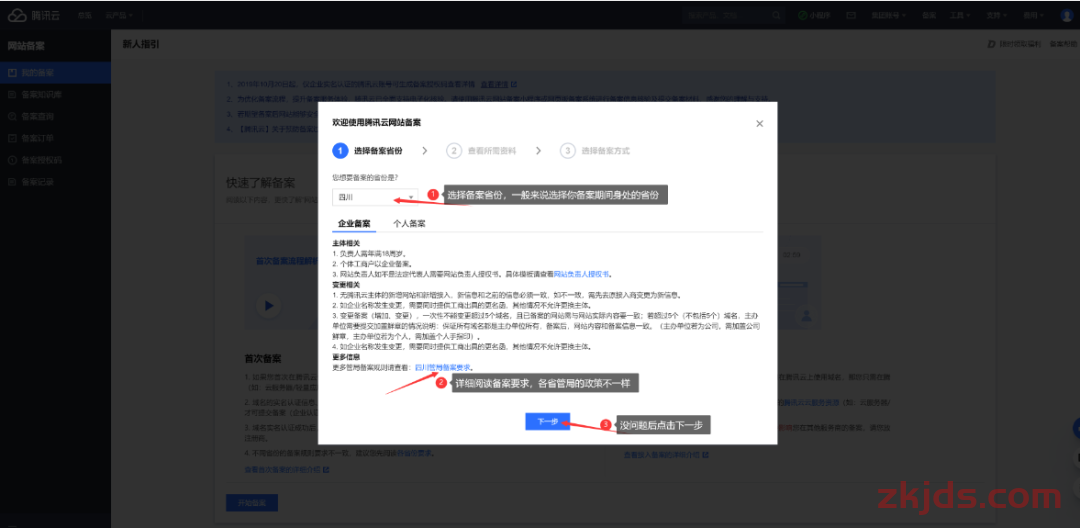Screen dimensions: 1080x528
Task: Close the 欢迎使用腾讯云网站备案 dialog
Action: pyautogui.click(x=760, y=124)
